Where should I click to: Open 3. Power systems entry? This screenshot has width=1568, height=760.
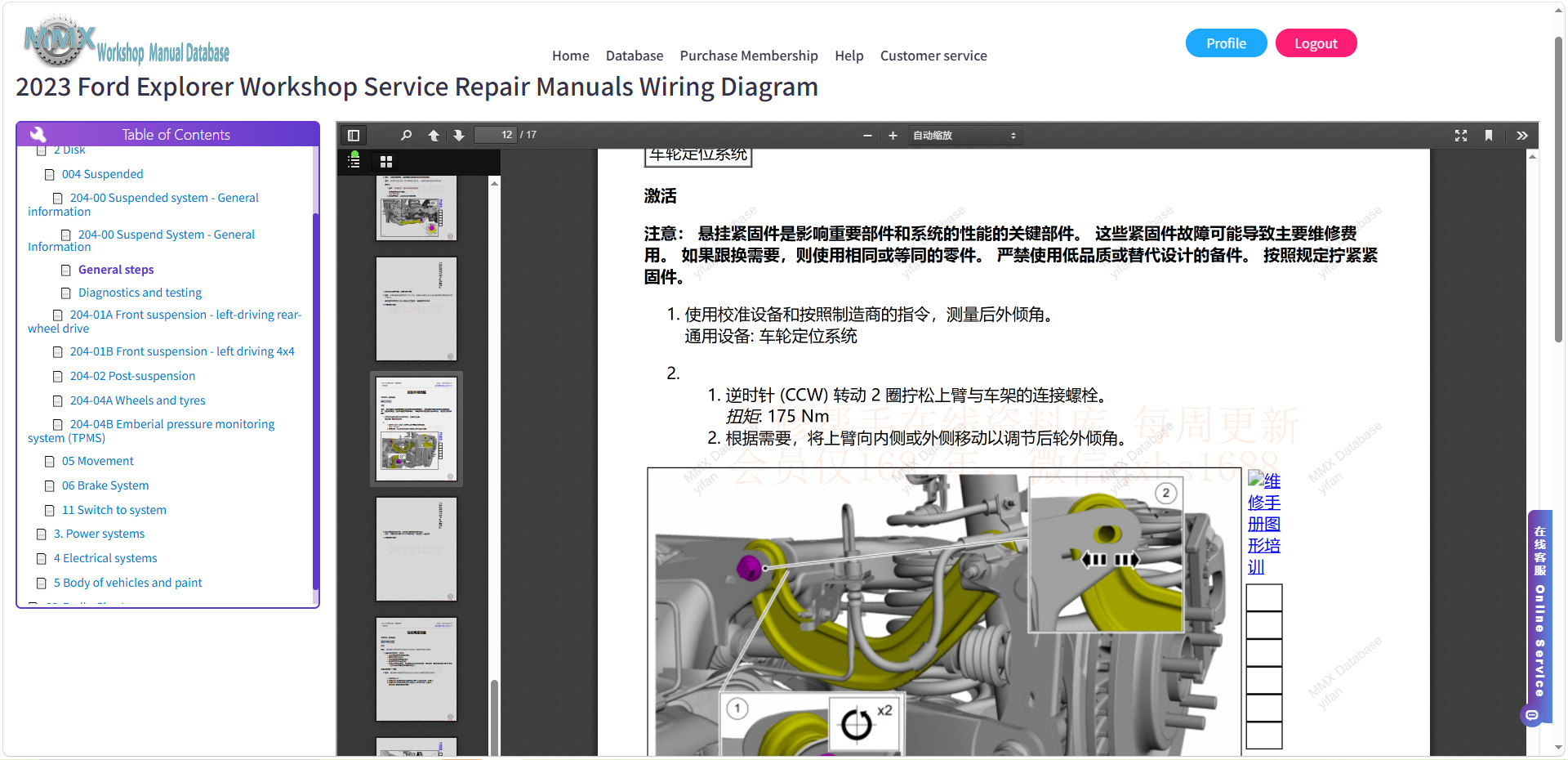[99, 534]
